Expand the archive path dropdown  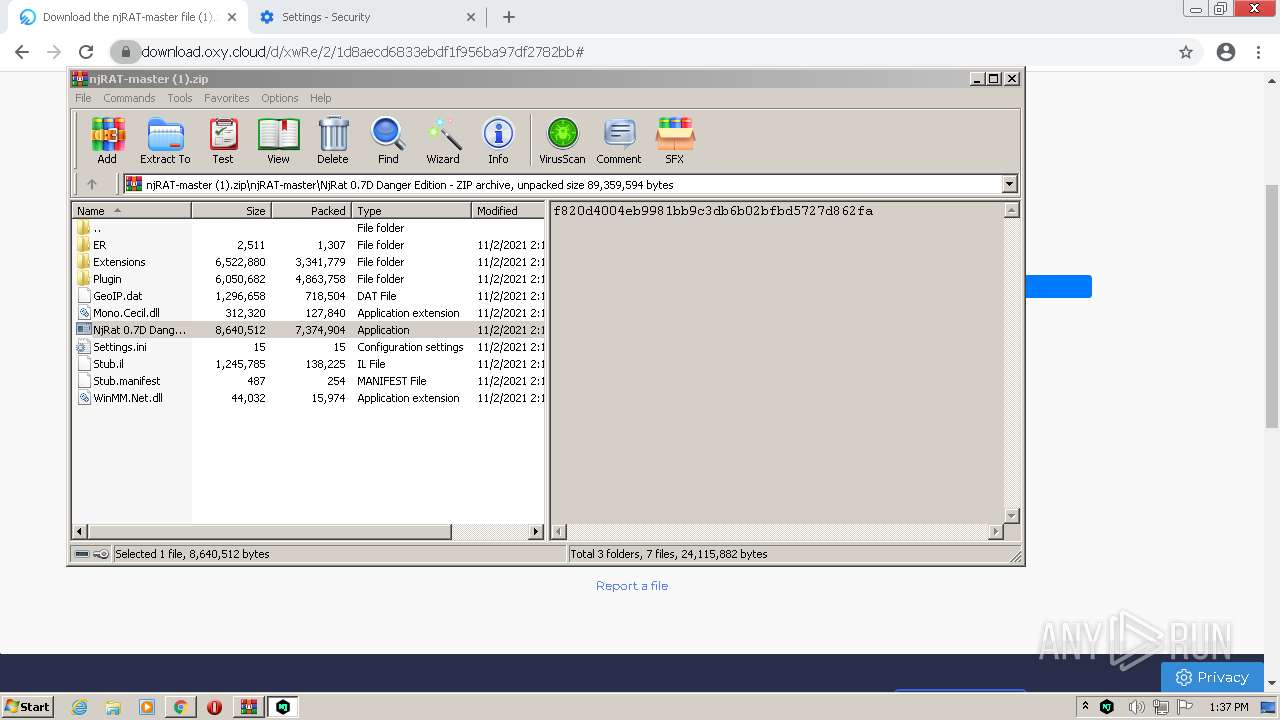coord(1009,184)
